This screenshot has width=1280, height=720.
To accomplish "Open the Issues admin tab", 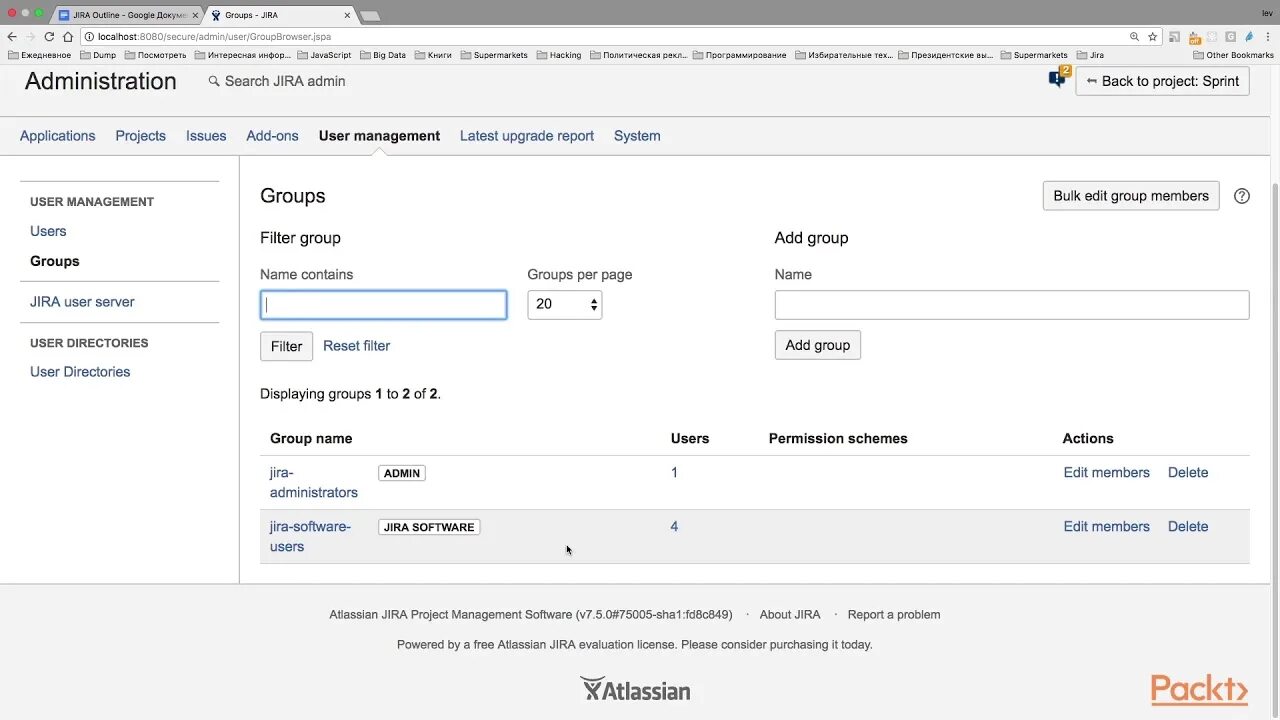I will coord(206,136).
